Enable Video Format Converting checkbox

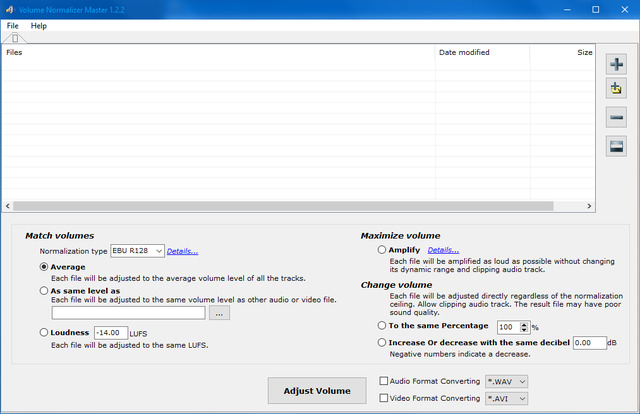385,399
